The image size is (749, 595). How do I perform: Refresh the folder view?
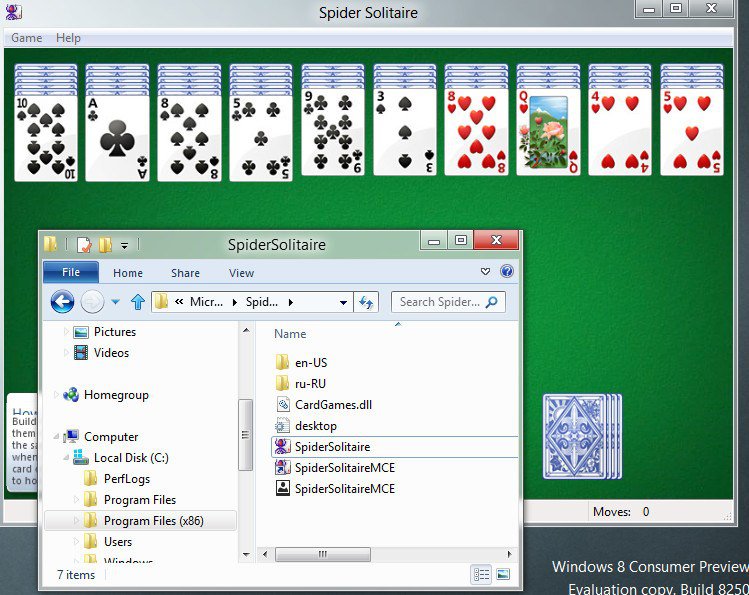(x=366, y=302)
